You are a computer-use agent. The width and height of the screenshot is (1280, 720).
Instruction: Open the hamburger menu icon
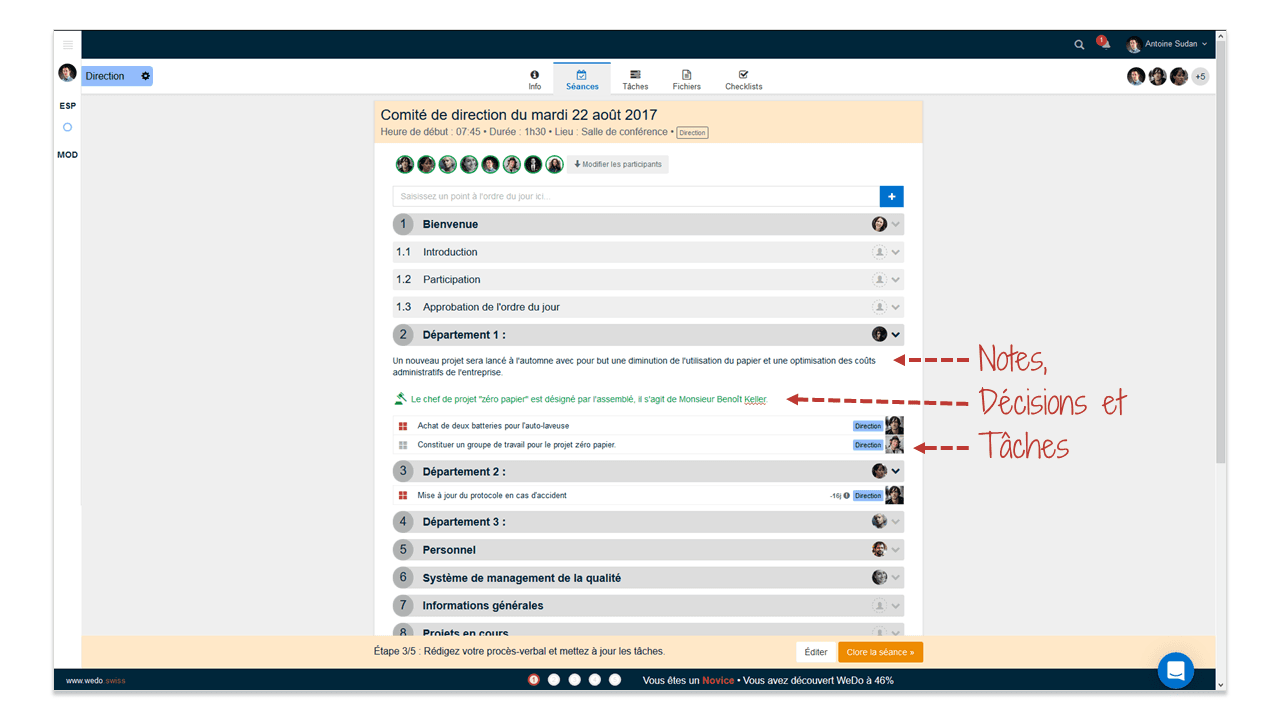pyautogui.click(x=68, y=44)
